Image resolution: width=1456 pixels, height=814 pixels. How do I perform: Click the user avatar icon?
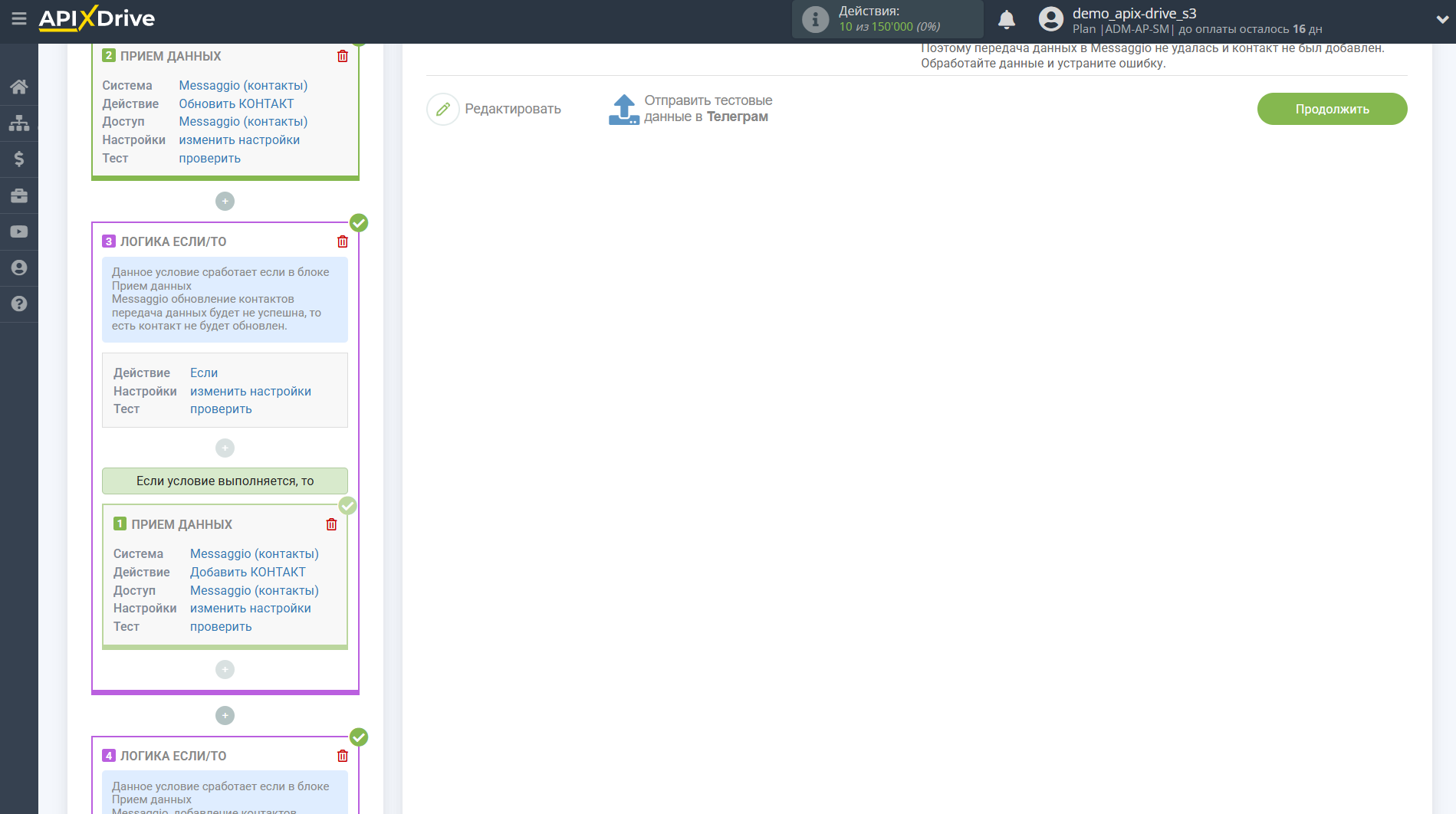click(x=1050, y=19)
